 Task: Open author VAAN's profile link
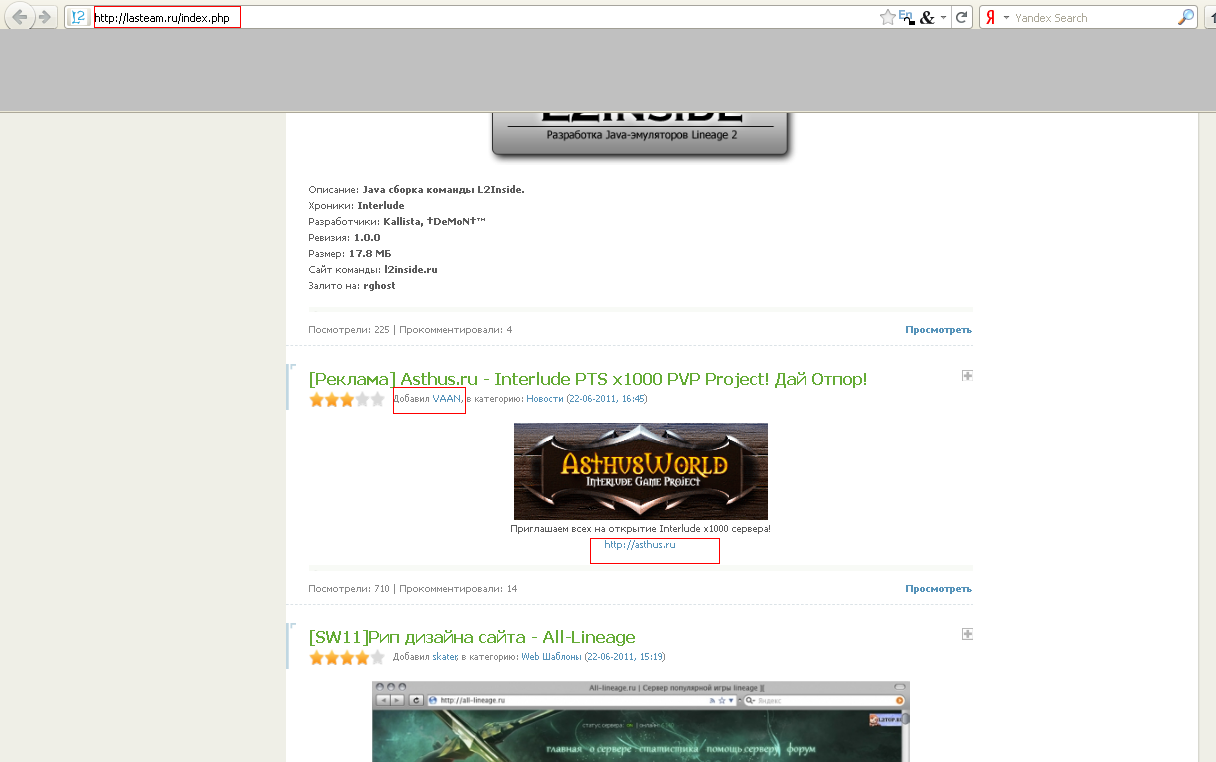(447, 399)
